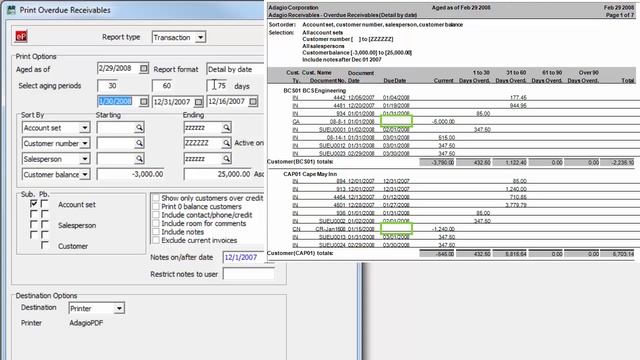
Task: Click the Page 1 of 7 text
Action: click(620, 15)
